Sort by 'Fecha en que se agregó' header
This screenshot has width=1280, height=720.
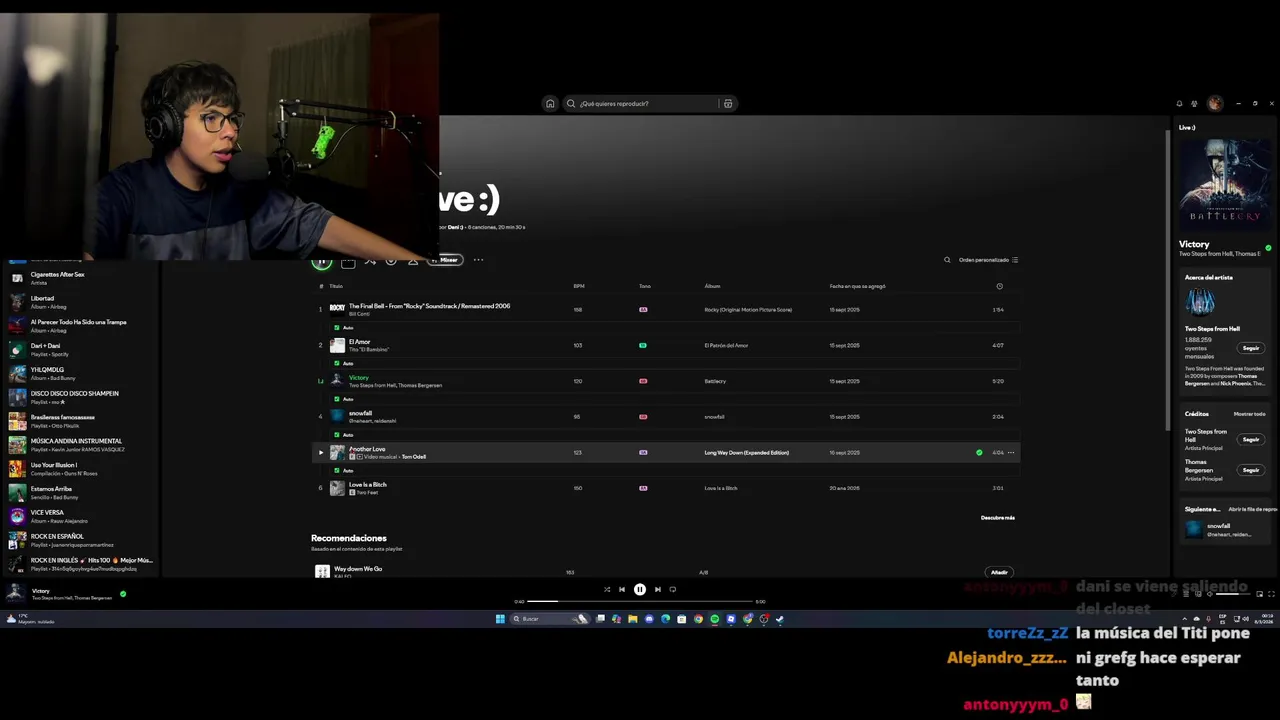(x=857, y=286)
